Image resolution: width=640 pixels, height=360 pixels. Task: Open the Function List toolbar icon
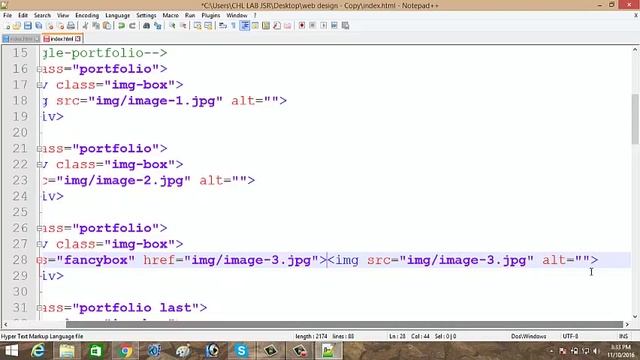pos(277,26)
